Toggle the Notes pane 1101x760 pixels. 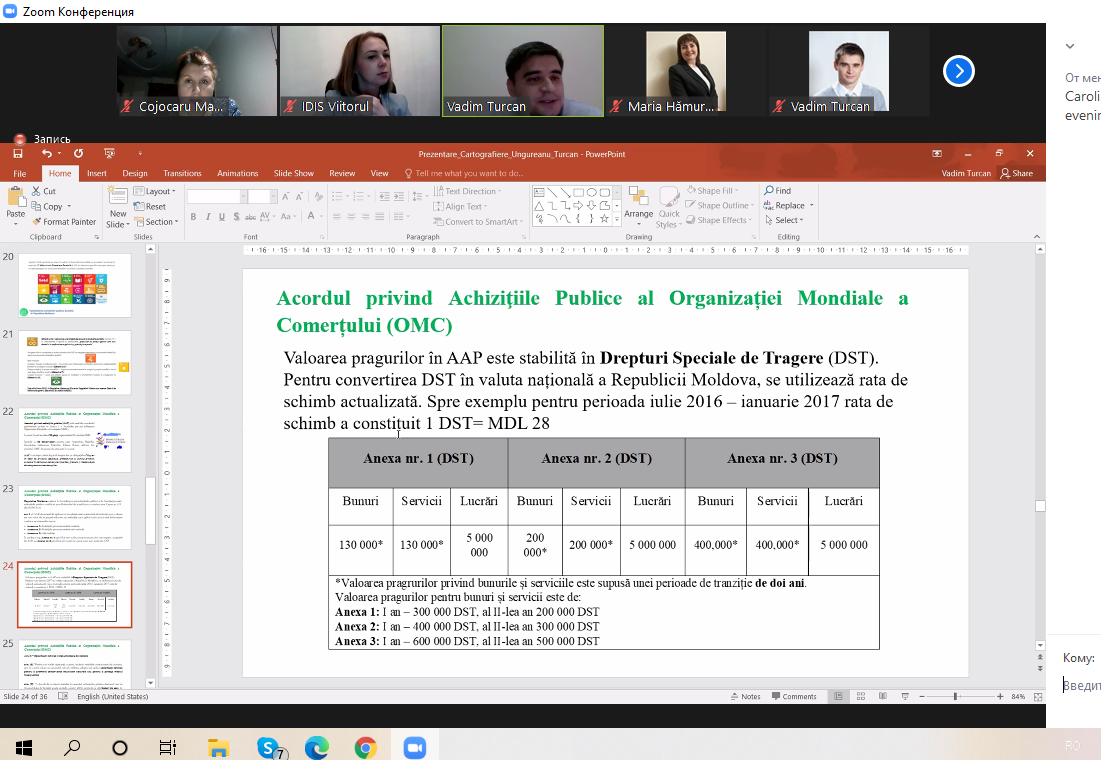(x=746, y=697)
